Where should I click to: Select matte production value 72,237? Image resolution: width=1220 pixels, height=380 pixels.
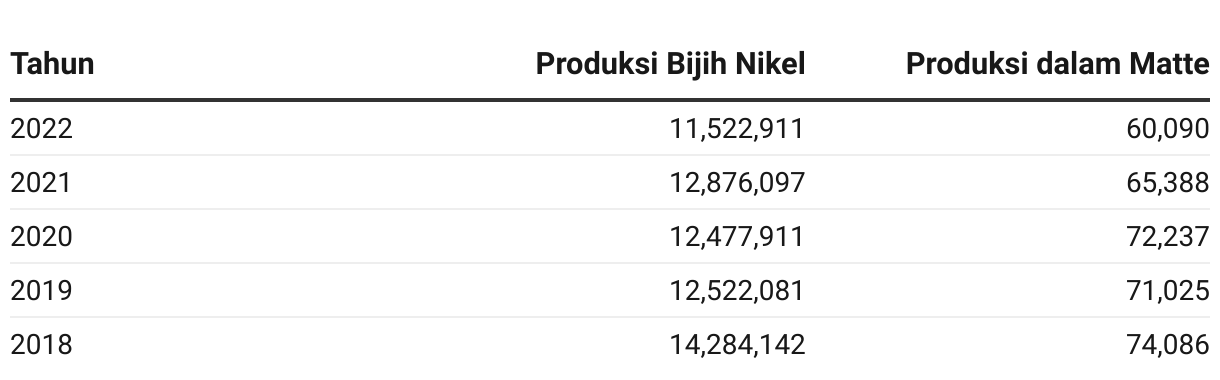tap(1167, 237)
